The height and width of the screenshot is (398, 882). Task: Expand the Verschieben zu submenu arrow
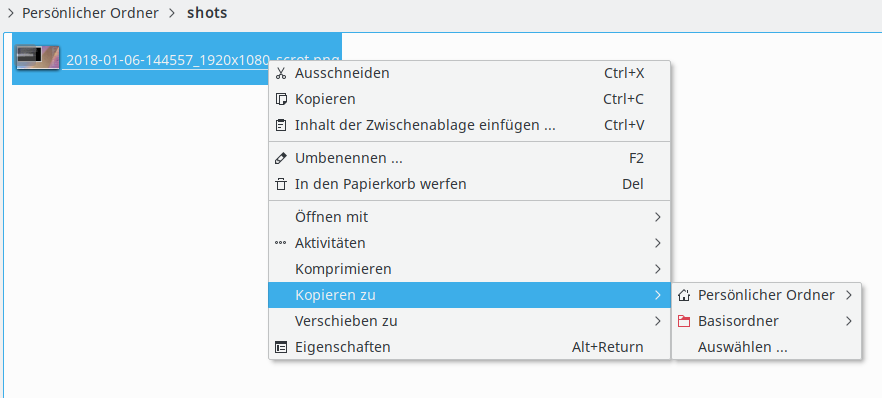(x=658, y=321)
